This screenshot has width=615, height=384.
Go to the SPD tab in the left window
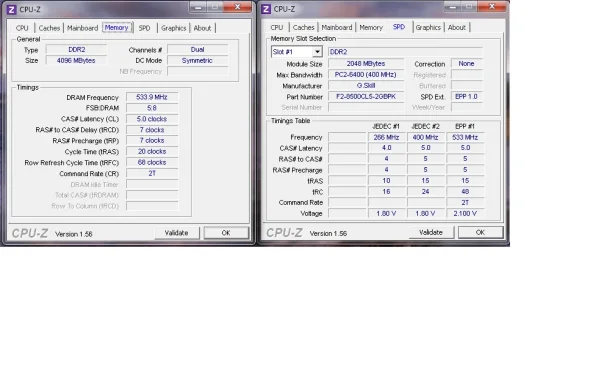click(144, 28)
